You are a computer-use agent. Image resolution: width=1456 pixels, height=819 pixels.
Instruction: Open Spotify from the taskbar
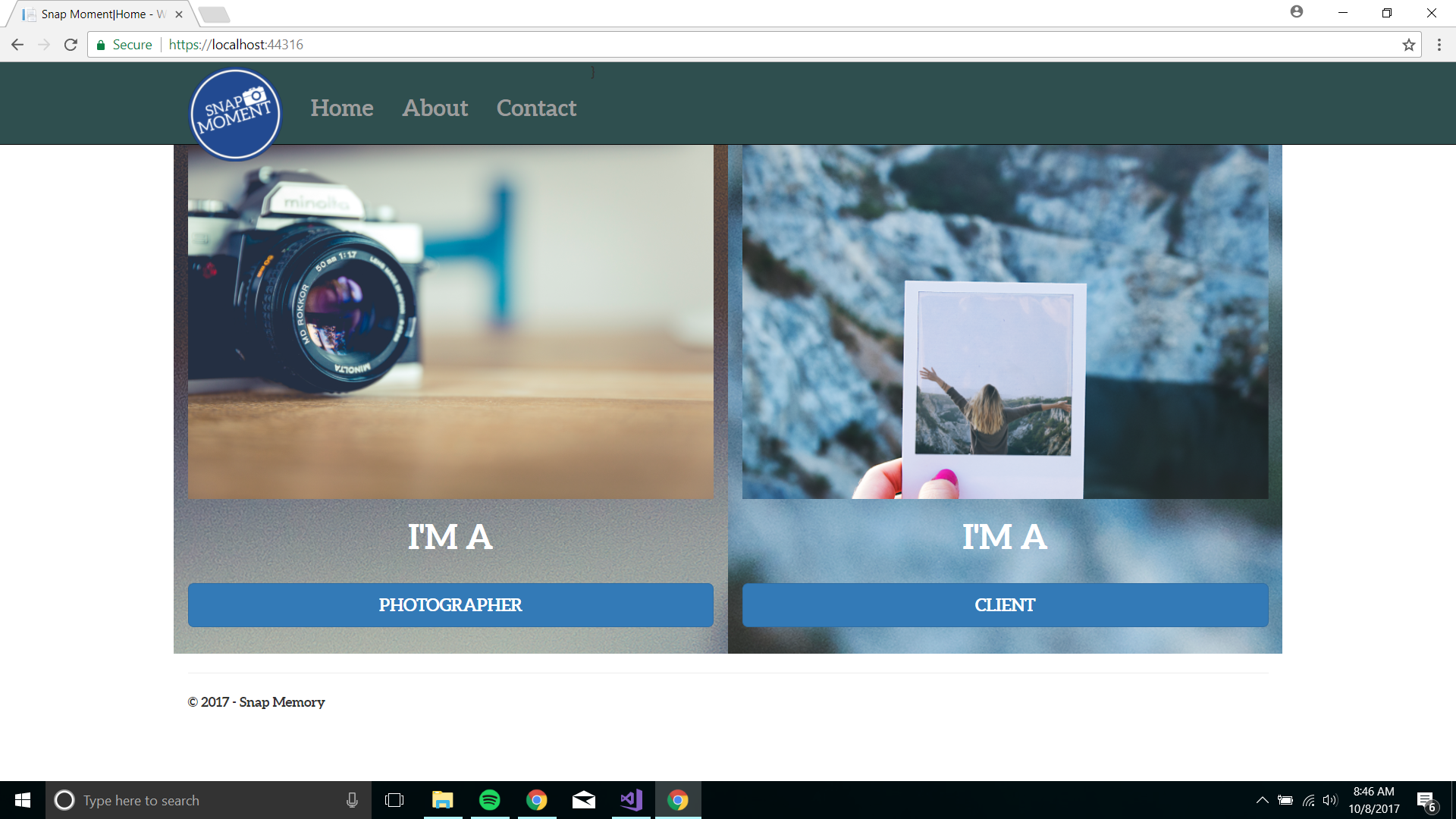point(490,800)
